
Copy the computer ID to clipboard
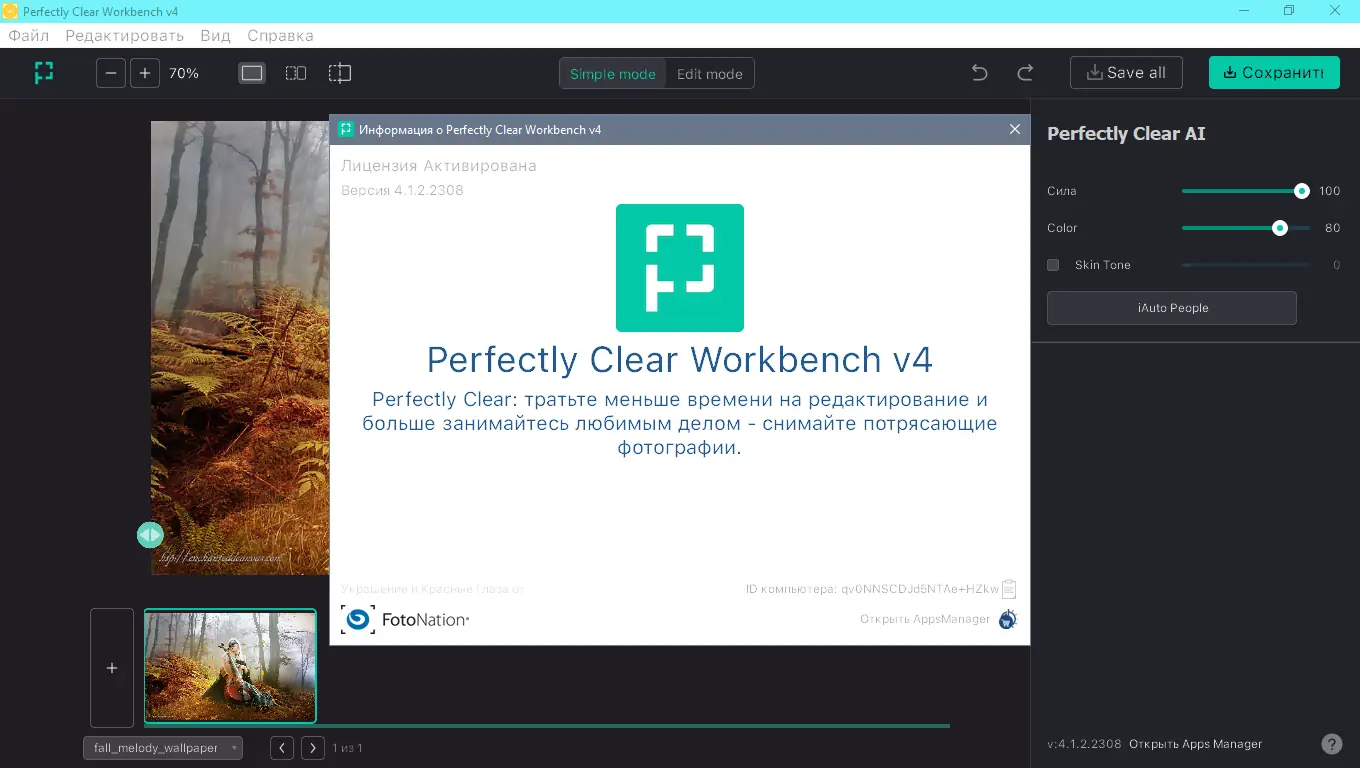point(1009,589)
